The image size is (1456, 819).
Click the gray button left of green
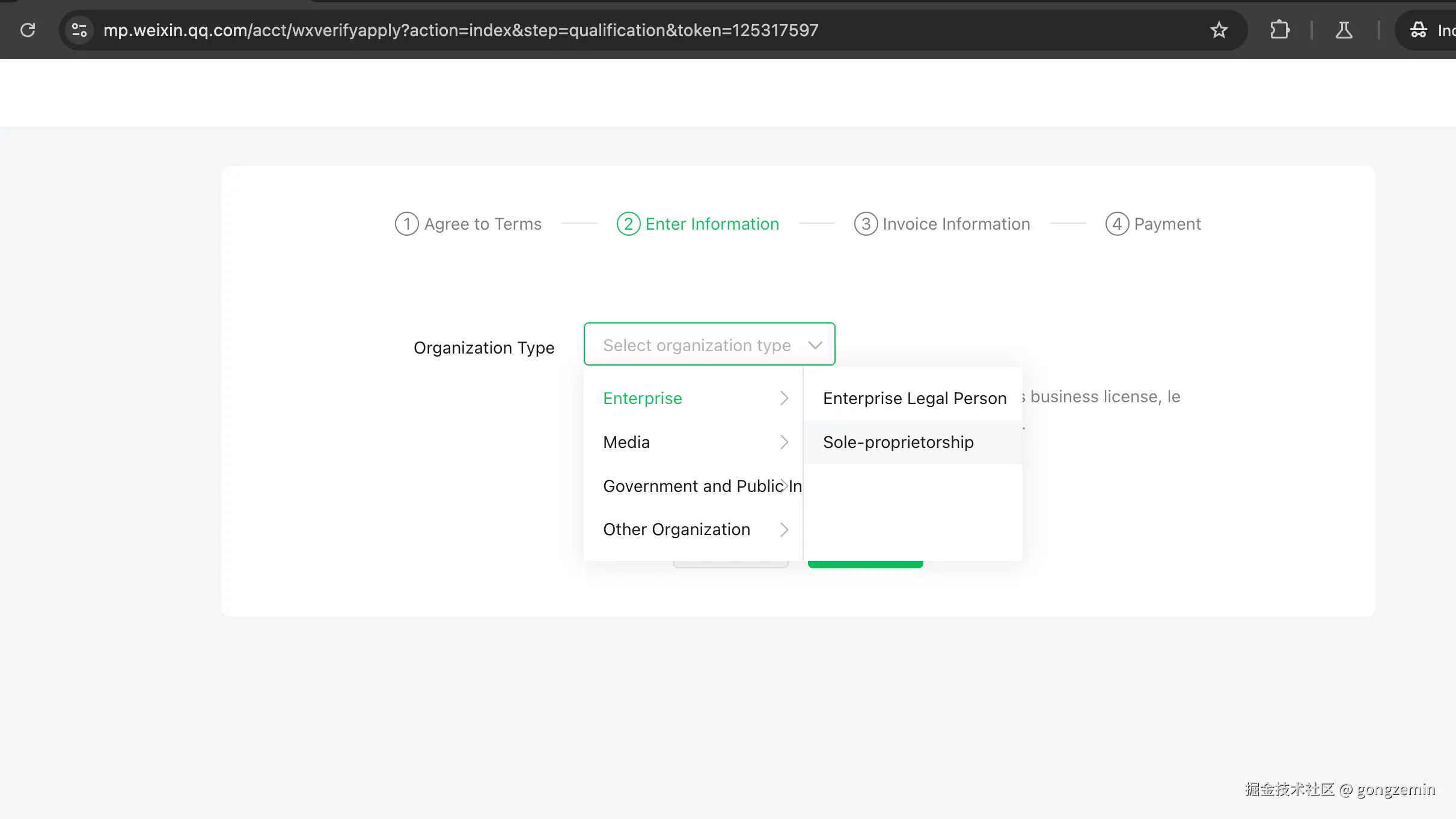coord(730,564)
